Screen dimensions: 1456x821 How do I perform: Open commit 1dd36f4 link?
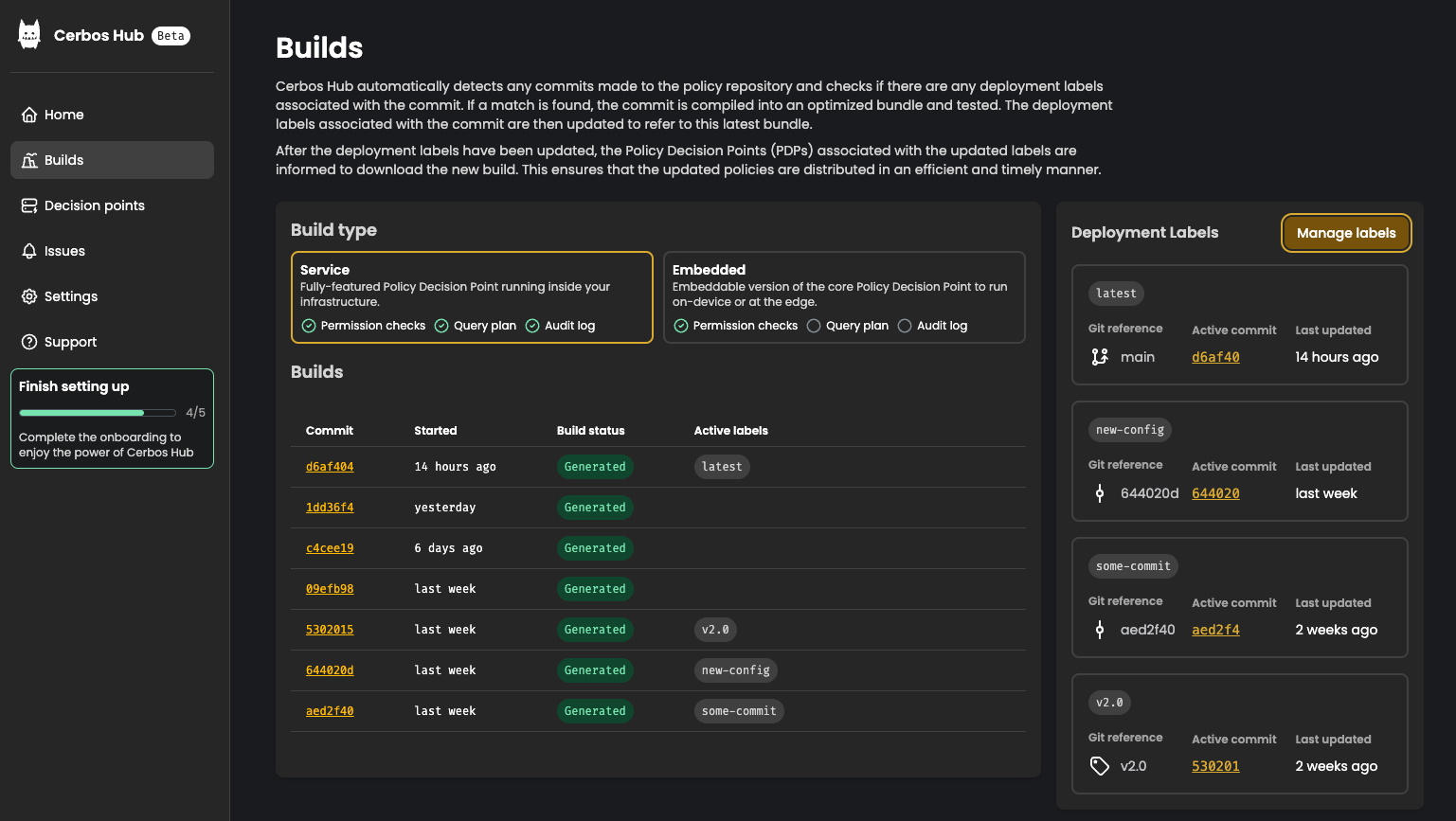(x=330, y=508)
